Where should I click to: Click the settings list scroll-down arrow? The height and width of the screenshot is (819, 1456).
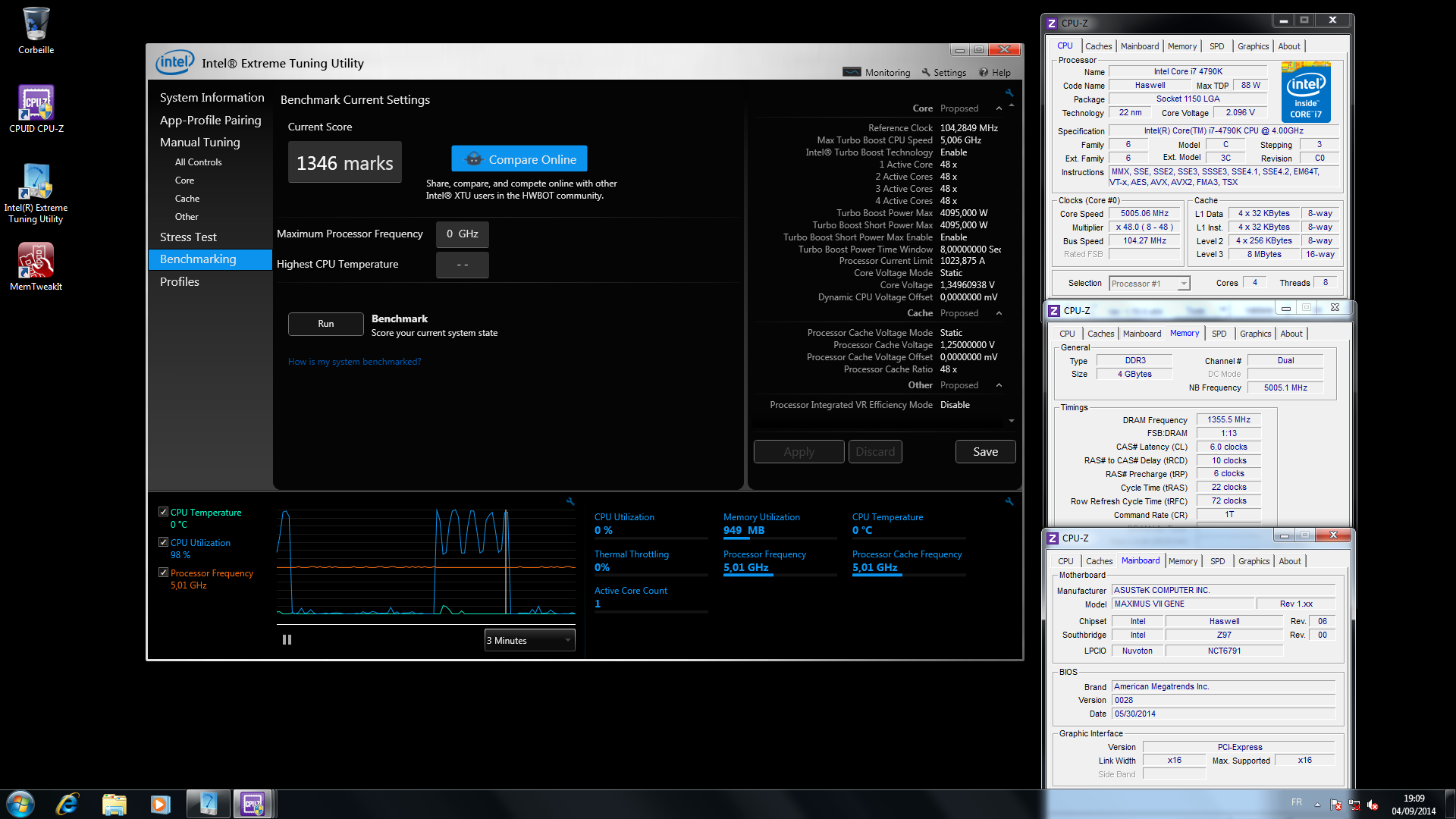[1012, 421]
